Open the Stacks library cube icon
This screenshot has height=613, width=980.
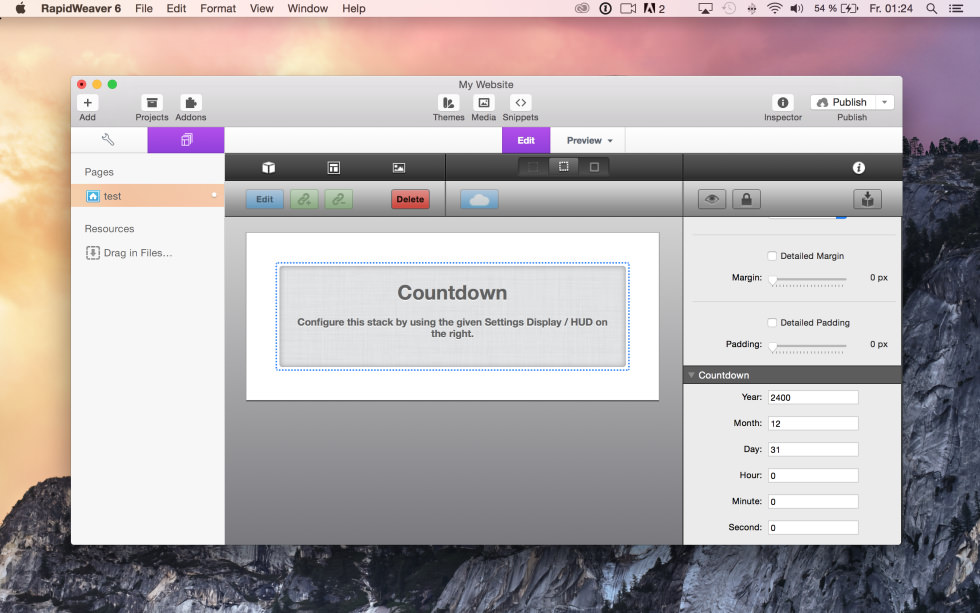click(x=269, y=167)
